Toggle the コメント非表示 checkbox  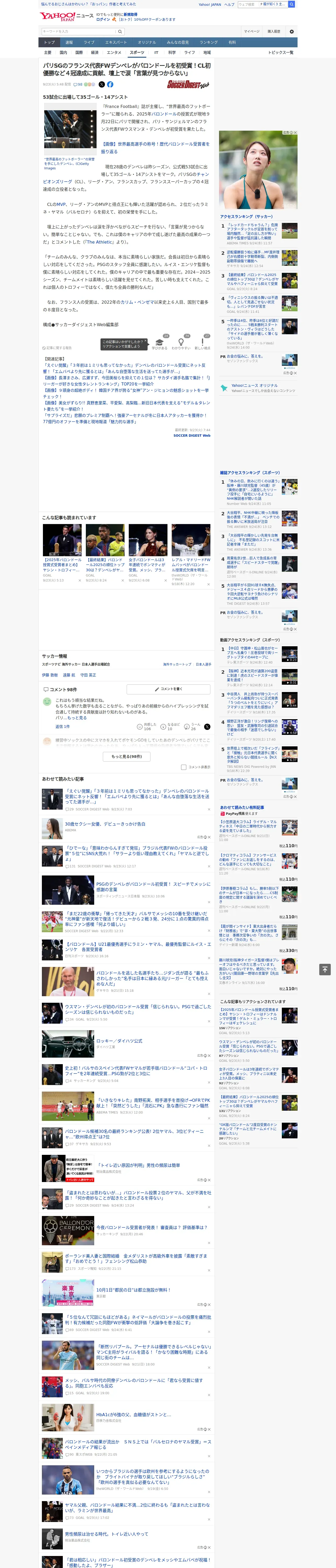coord(183,767)
